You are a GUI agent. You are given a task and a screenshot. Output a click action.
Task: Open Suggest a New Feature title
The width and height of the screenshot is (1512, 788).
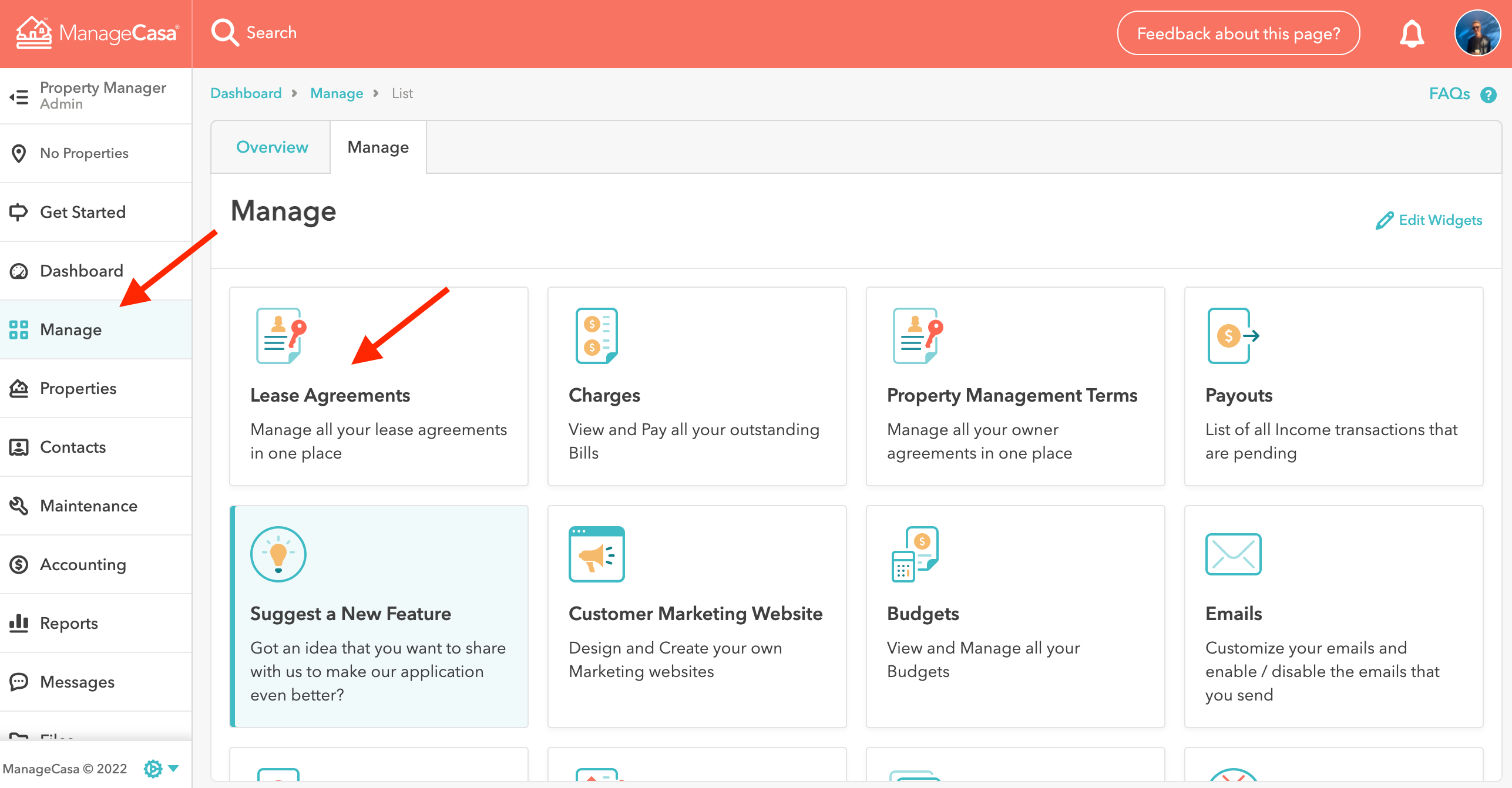pyautogui.click(x=351, y=614)
